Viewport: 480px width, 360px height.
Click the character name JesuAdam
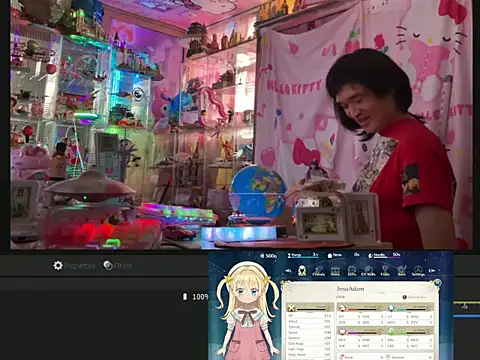point(350,289)
